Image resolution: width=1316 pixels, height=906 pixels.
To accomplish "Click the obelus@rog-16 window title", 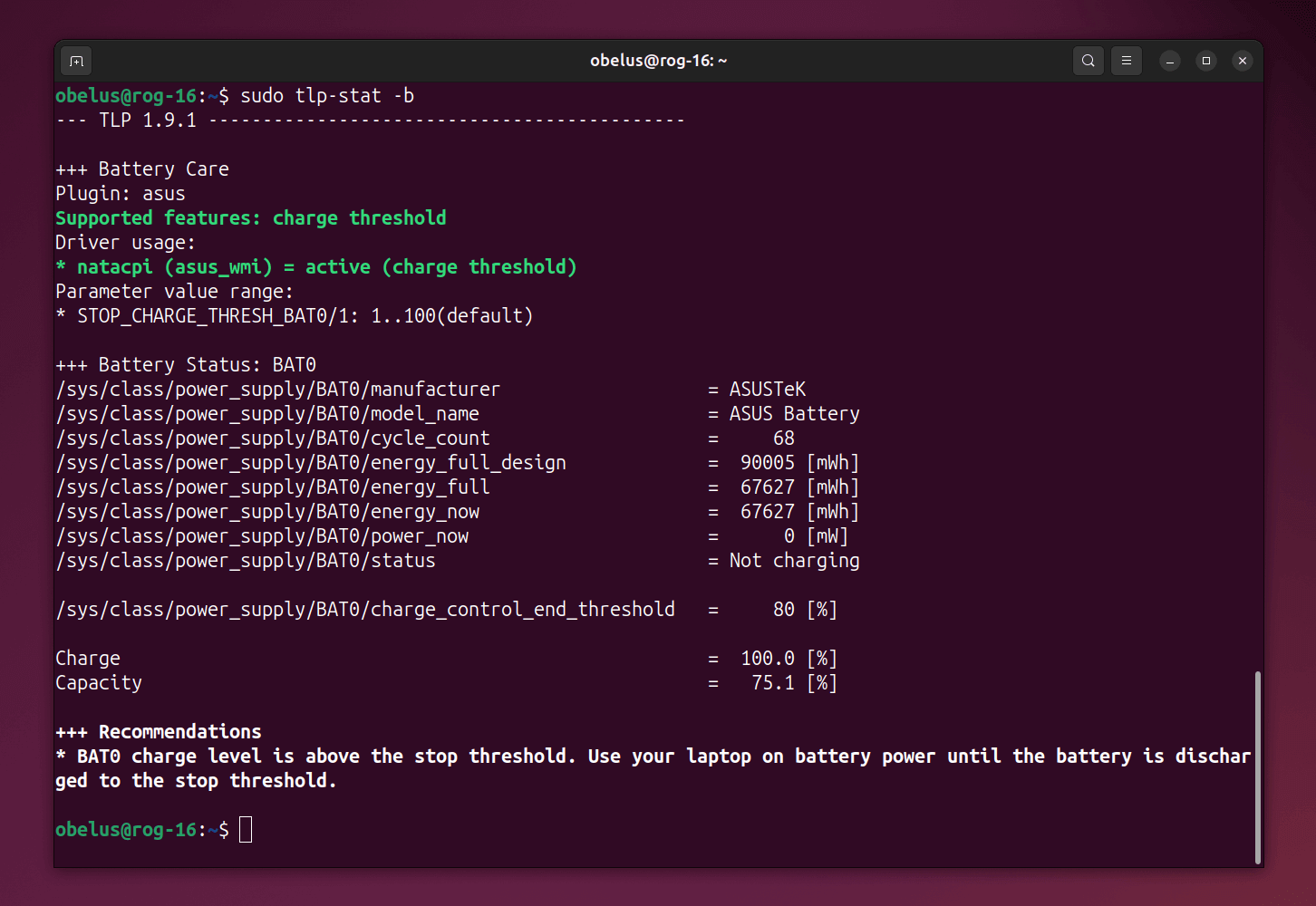I will [x=658, y=61].
